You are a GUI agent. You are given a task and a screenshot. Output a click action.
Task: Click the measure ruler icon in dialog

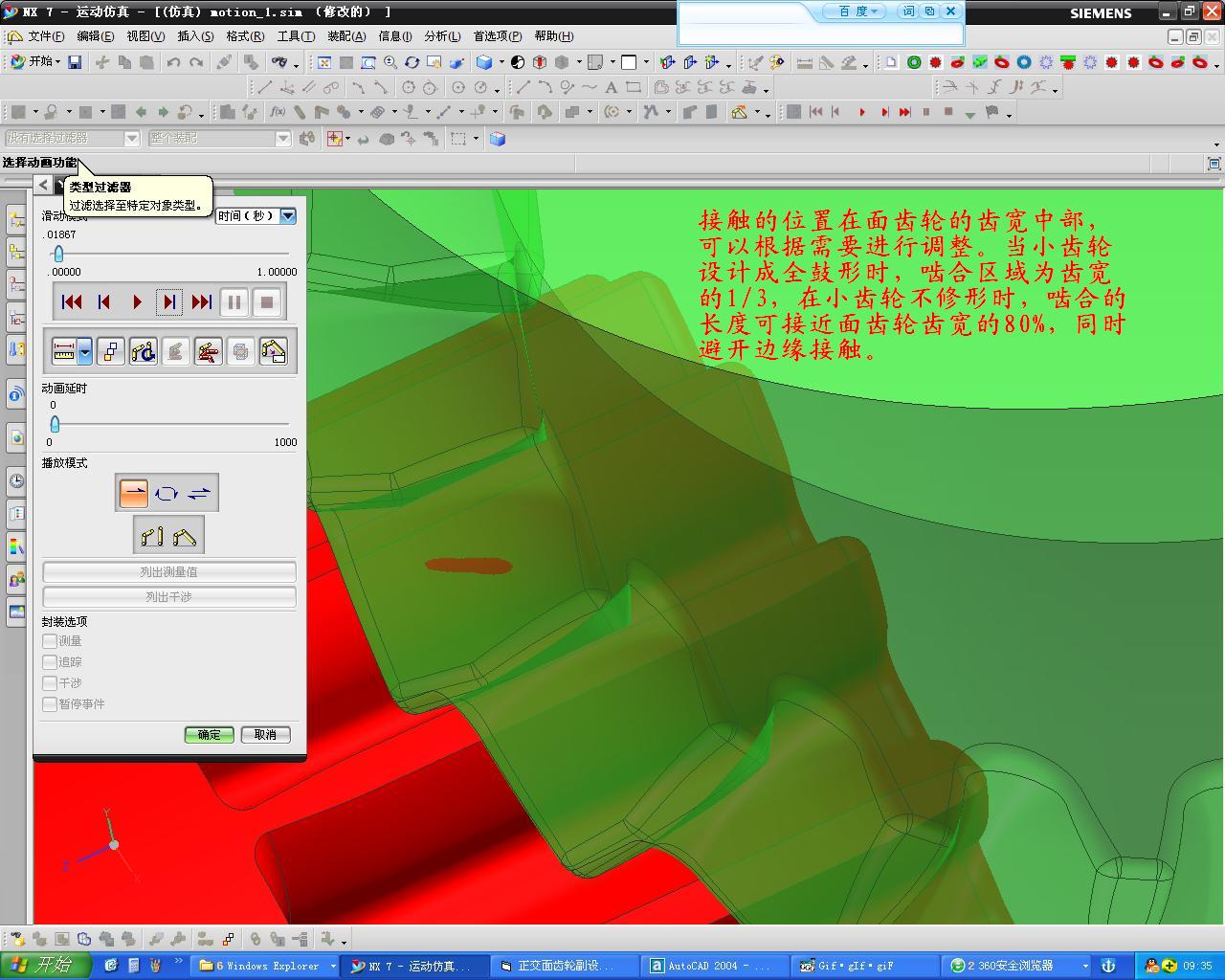64,351
